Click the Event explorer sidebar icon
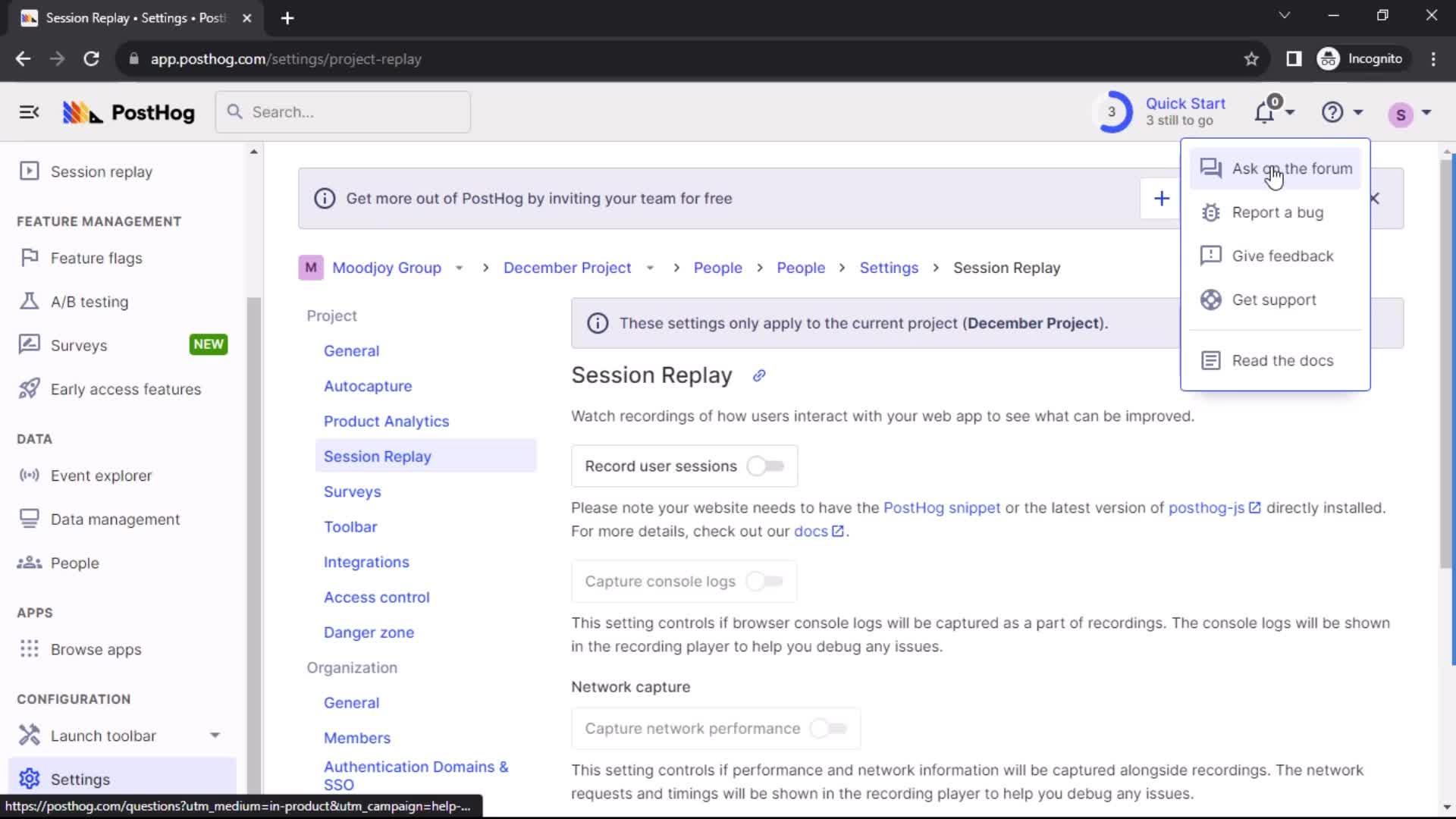Screen dimensions: 1456x819 point(27,475)
